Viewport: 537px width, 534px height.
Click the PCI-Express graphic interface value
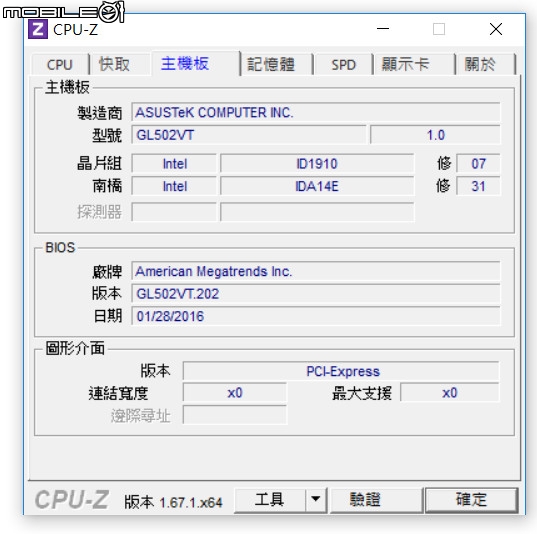pyautogui.click(x=341, y=371)
